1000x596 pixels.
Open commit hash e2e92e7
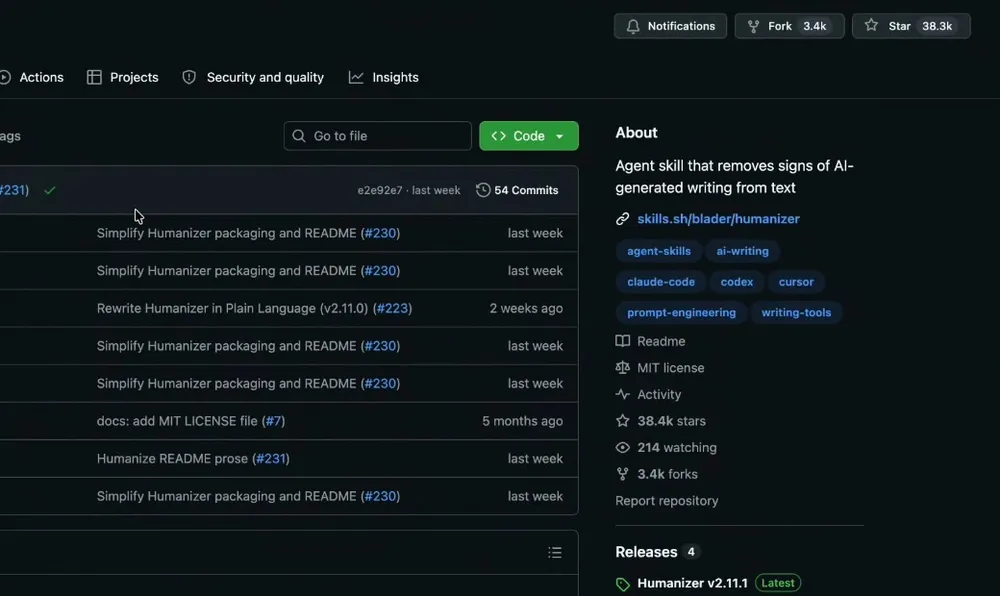click(x=379, y=190)
